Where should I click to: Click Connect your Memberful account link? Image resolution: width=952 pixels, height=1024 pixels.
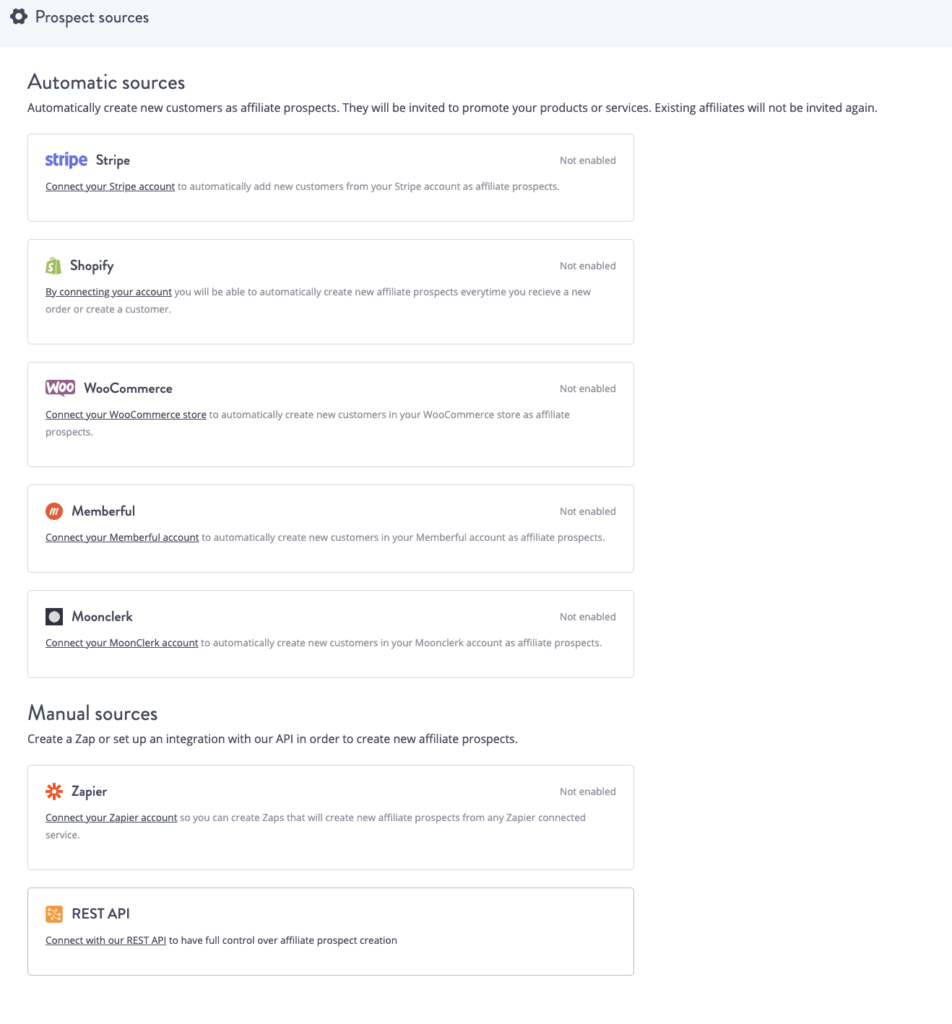pos(121,537)
